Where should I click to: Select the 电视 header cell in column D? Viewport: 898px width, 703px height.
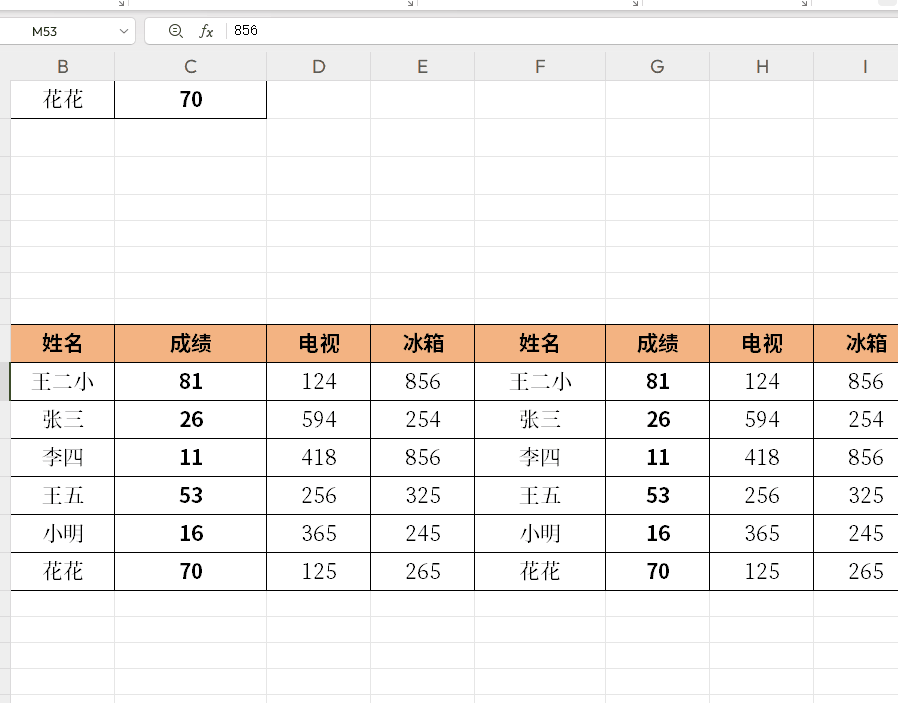point(318,343)
